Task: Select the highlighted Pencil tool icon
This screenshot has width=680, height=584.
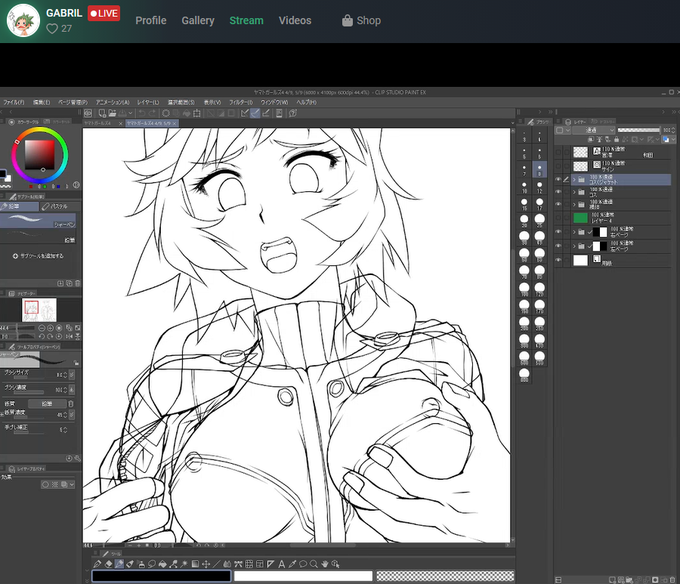Action: (119, 564)
